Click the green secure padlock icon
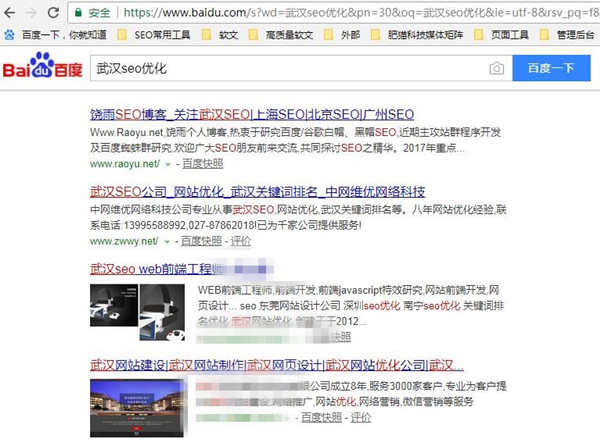 click(78, 13)
